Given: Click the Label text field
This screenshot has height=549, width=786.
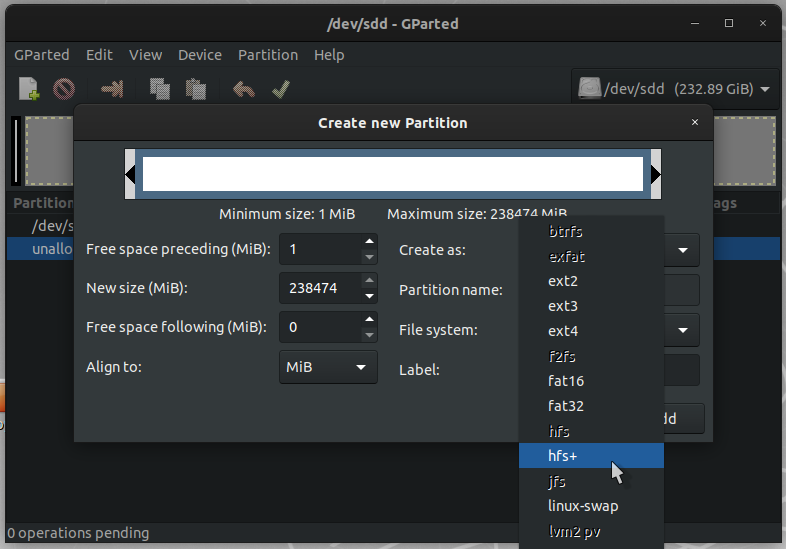Looking at the screenshot, I should 682,370.
